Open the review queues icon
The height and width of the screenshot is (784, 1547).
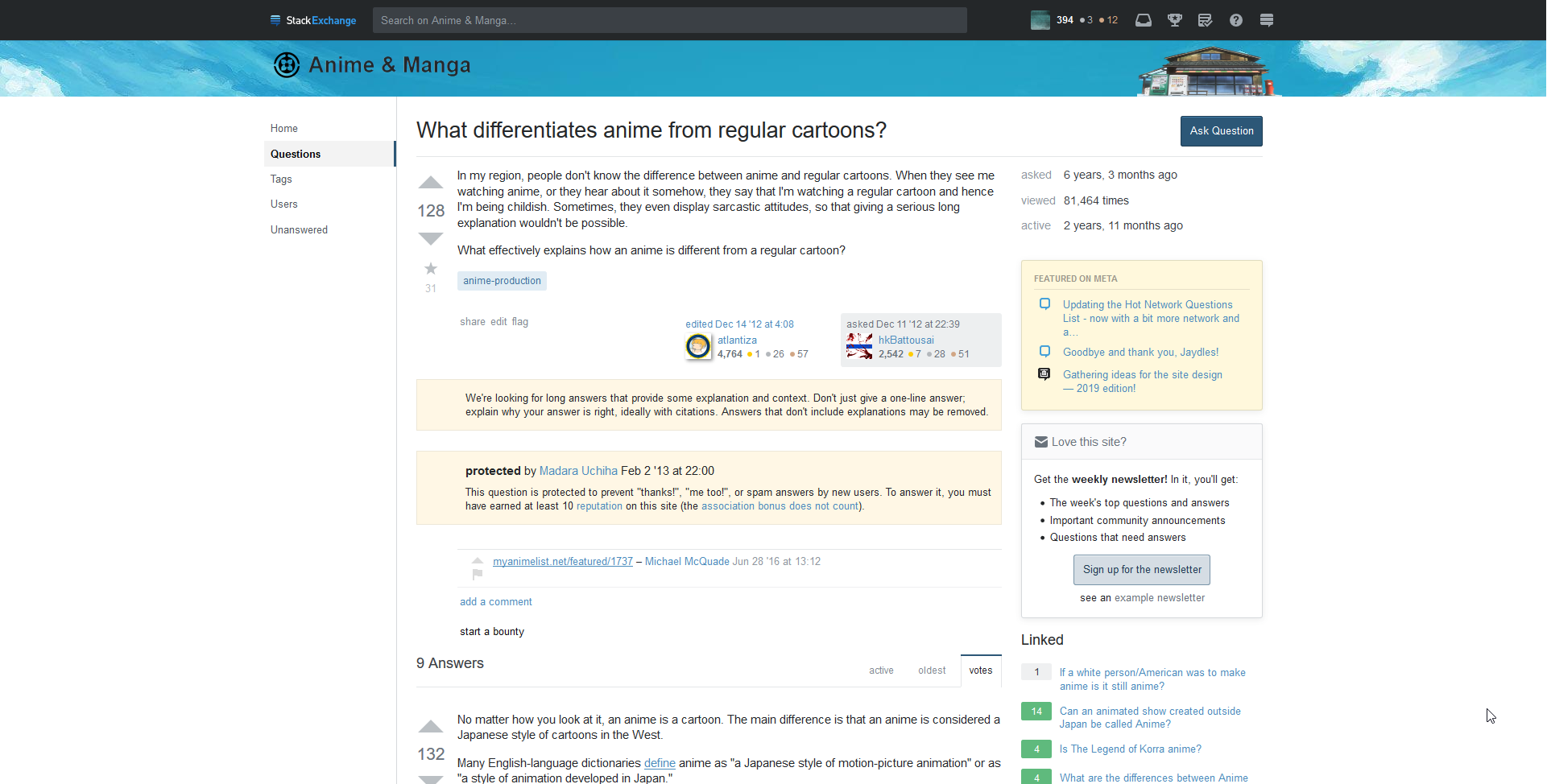[1206, 20]
